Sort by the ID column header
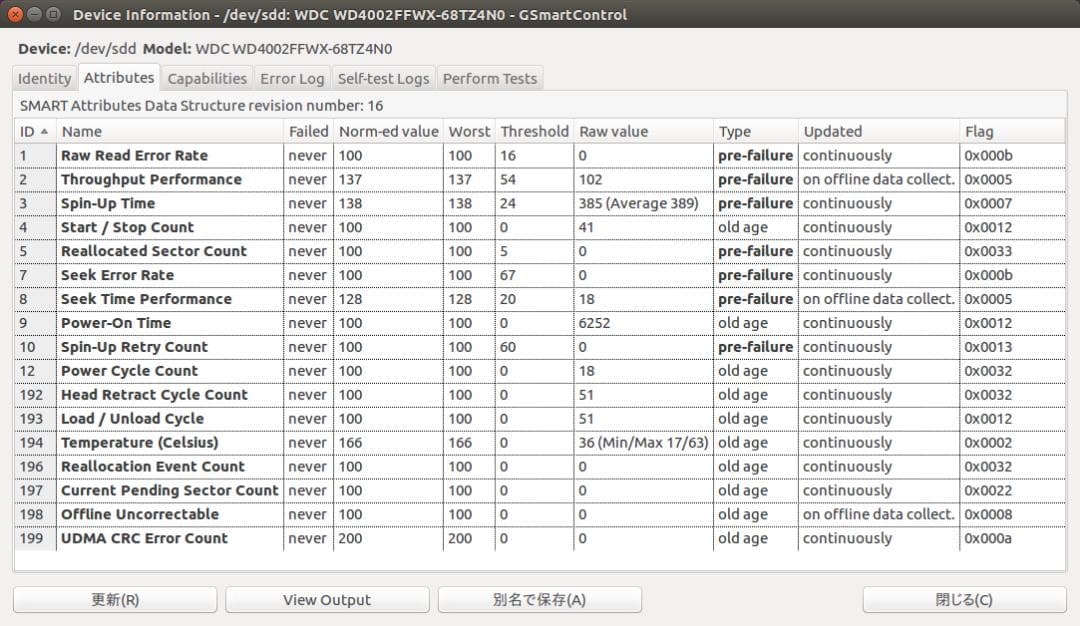Screen dimensions: 1080x626 35,131
